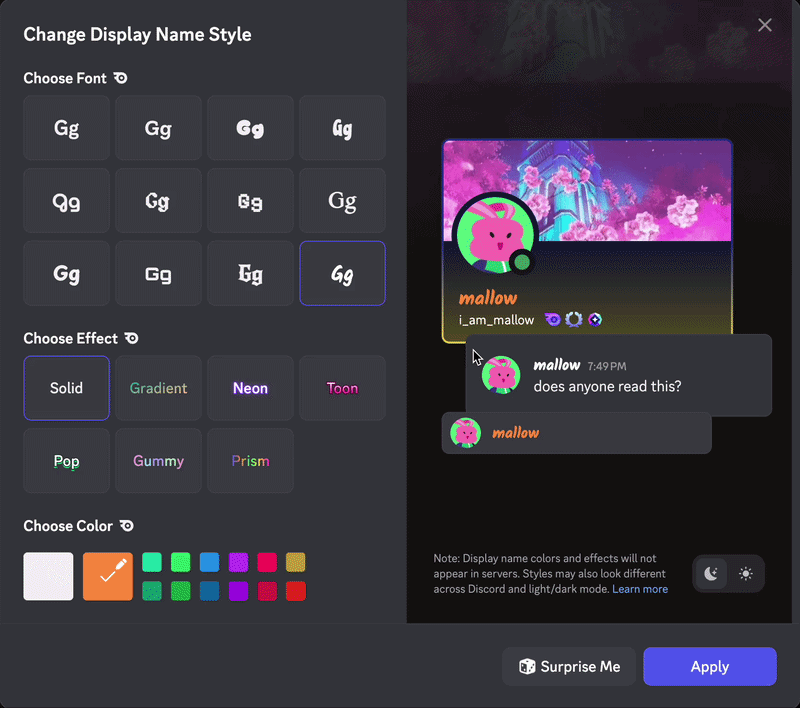Switch preview to light mode sun
This screenshot has height=708, width=800.
point(745,573)
